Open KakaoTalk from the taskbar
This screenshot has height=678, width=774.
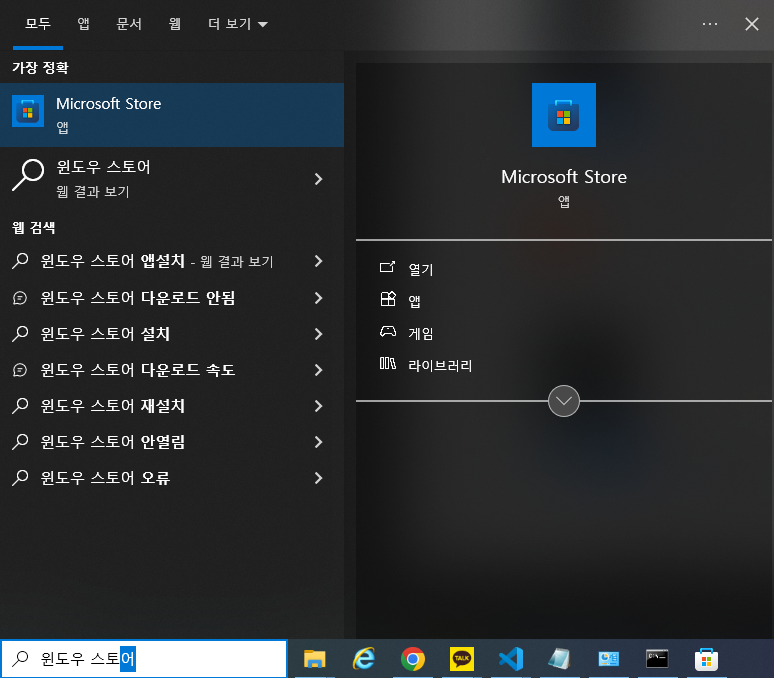click(x=462, y=659)
